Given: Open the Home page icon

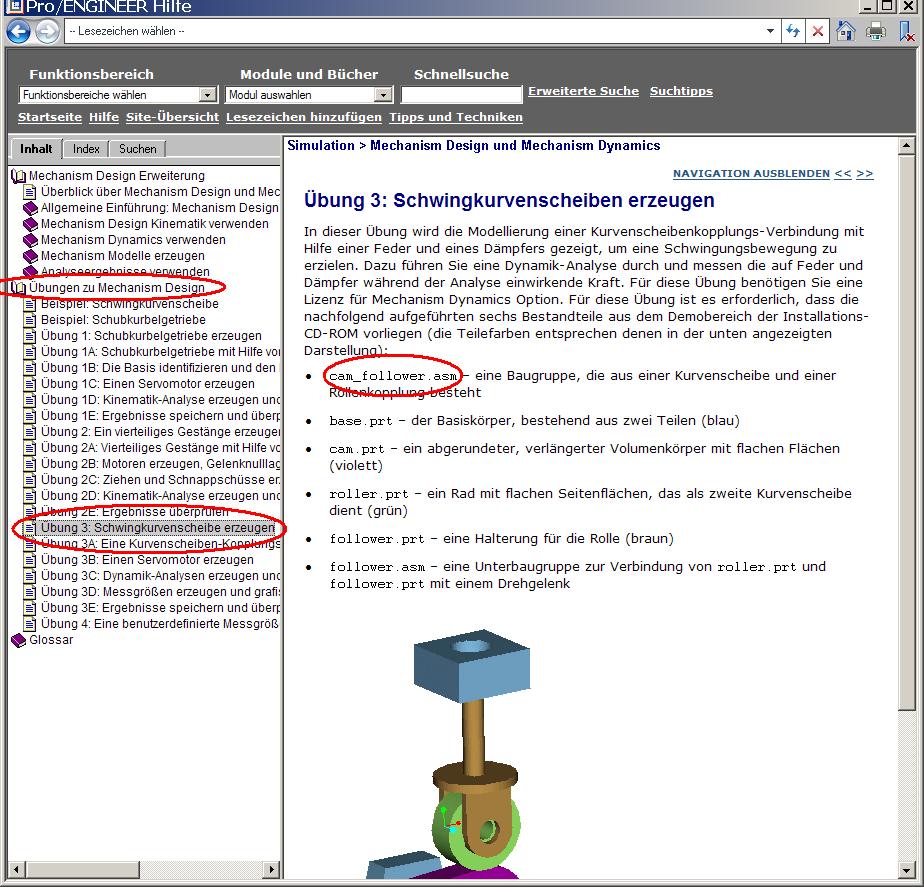Looking at the screenshot, I should click(x=846, y=31).
